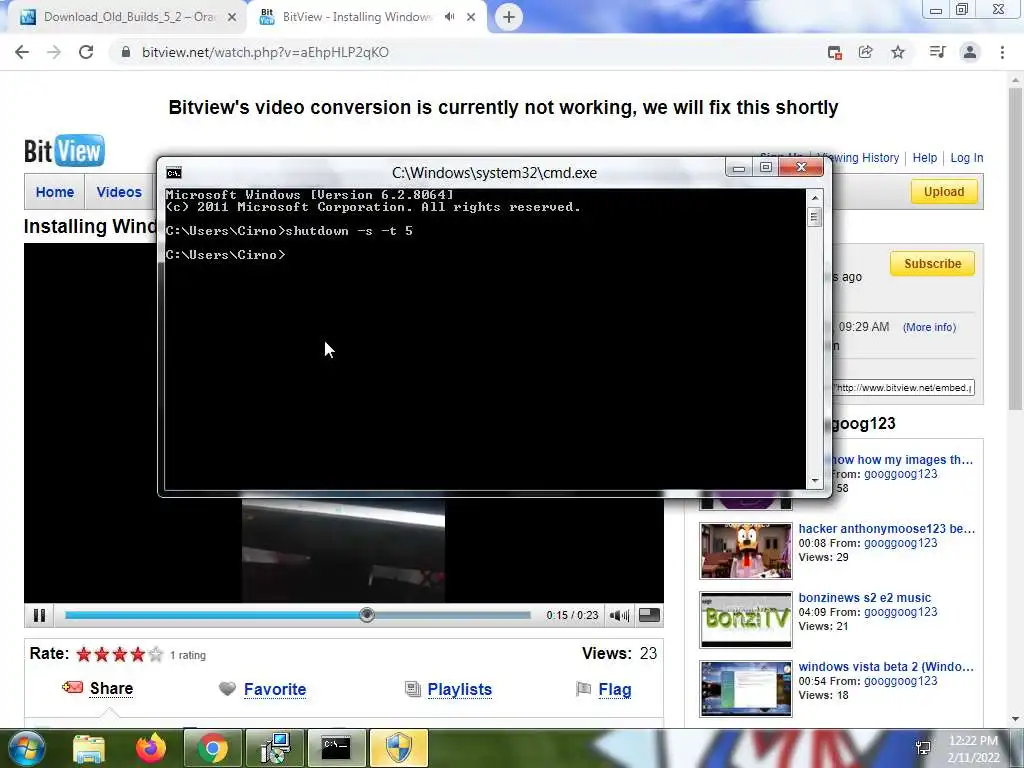Open hacker anthonymoose123 video title link

pos(886,528)
